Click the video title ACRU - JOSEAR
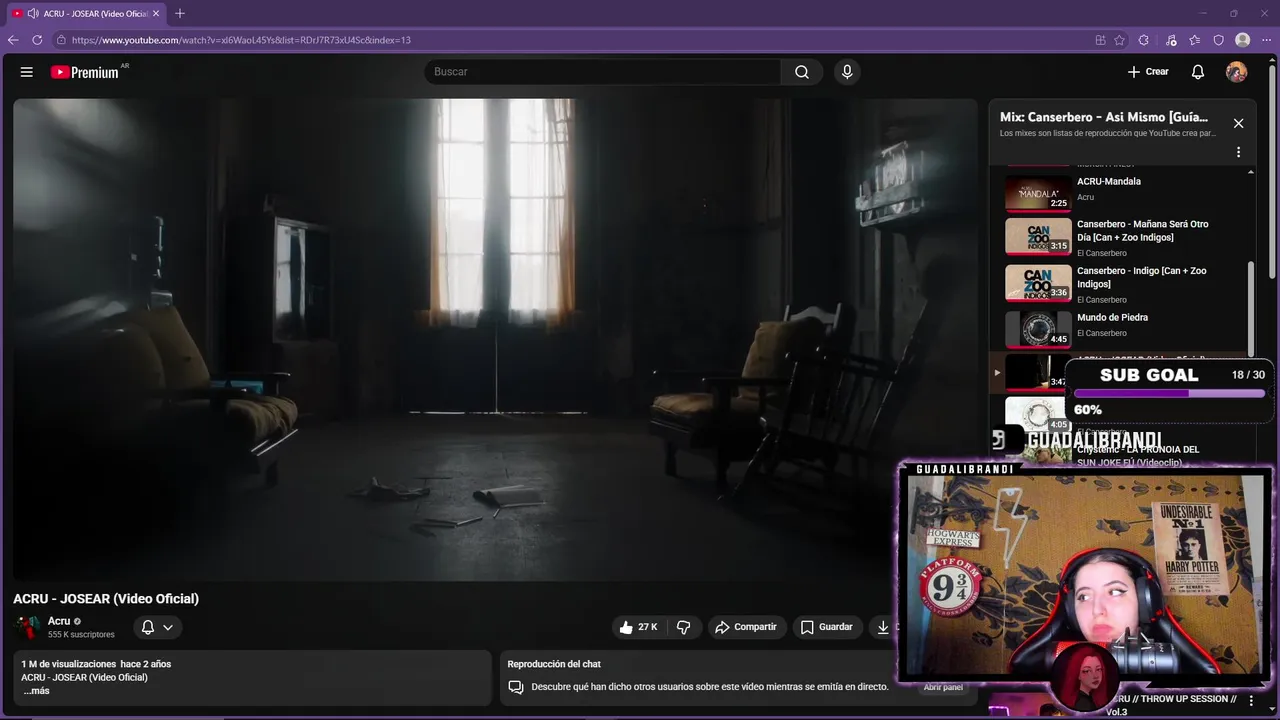Image resolution: width=1280 pixels, height=720 pixels. (106, 599)
